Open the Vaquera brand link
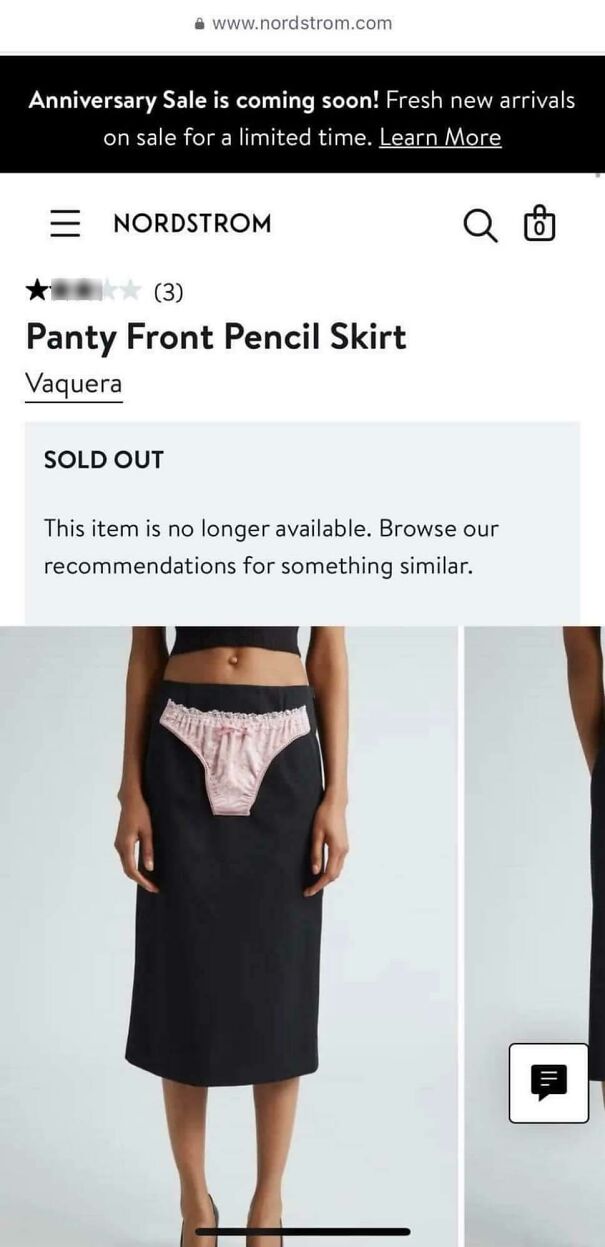Screen dimensions: 605x1247 74,384
